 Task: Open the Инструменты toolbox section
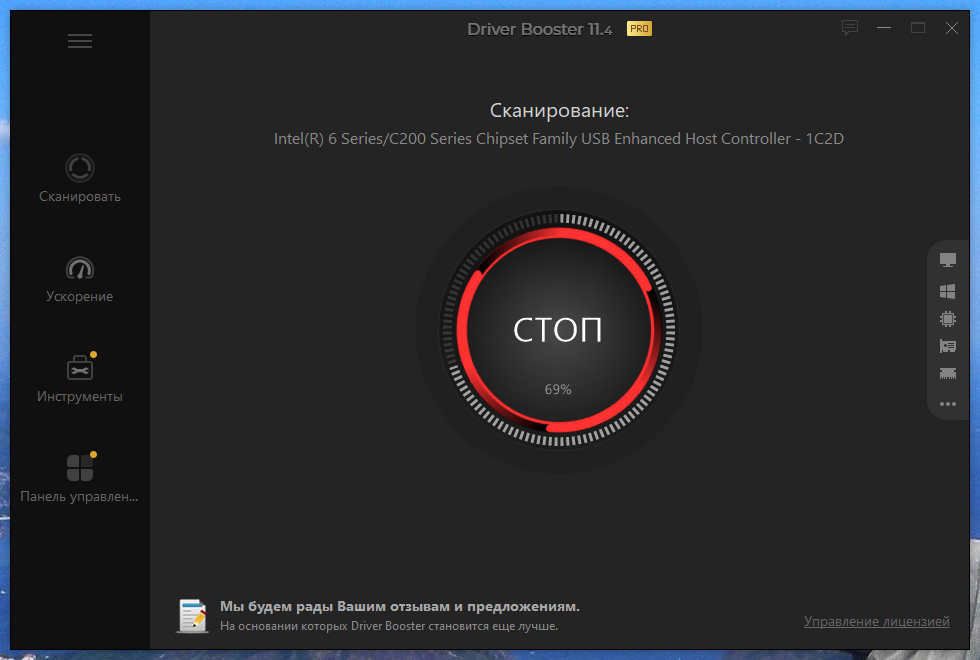coord(80,378)
